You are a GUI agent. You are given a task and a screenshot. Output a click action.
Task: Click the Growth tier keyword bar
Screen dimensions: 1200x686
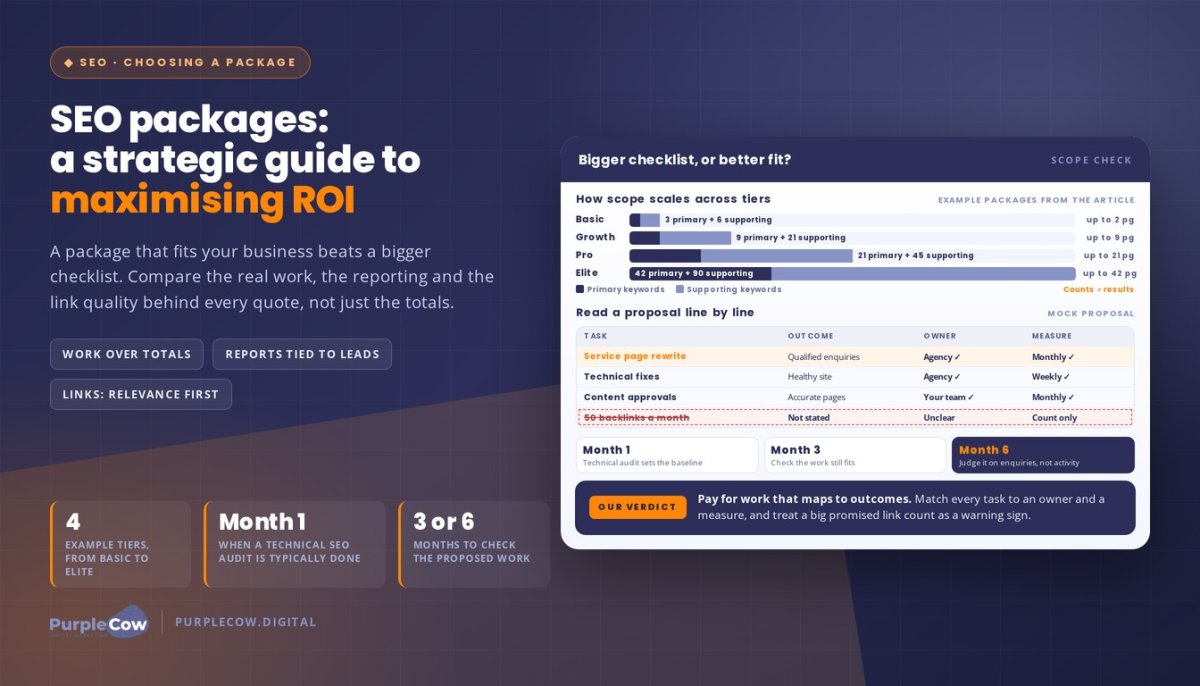[x=852, y=238]
